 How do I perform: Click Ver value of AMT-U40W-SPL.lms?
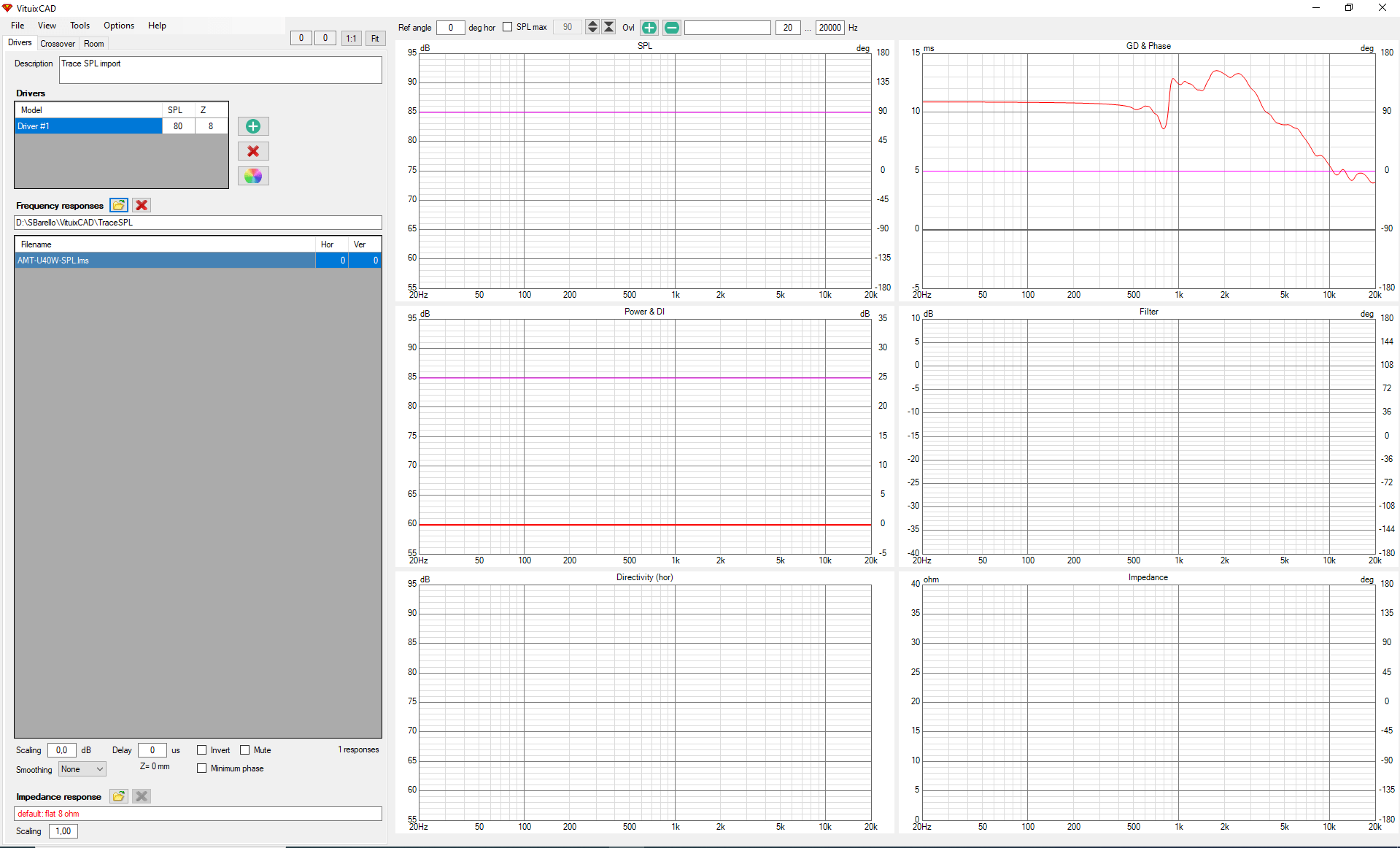[x=365, y=261]
